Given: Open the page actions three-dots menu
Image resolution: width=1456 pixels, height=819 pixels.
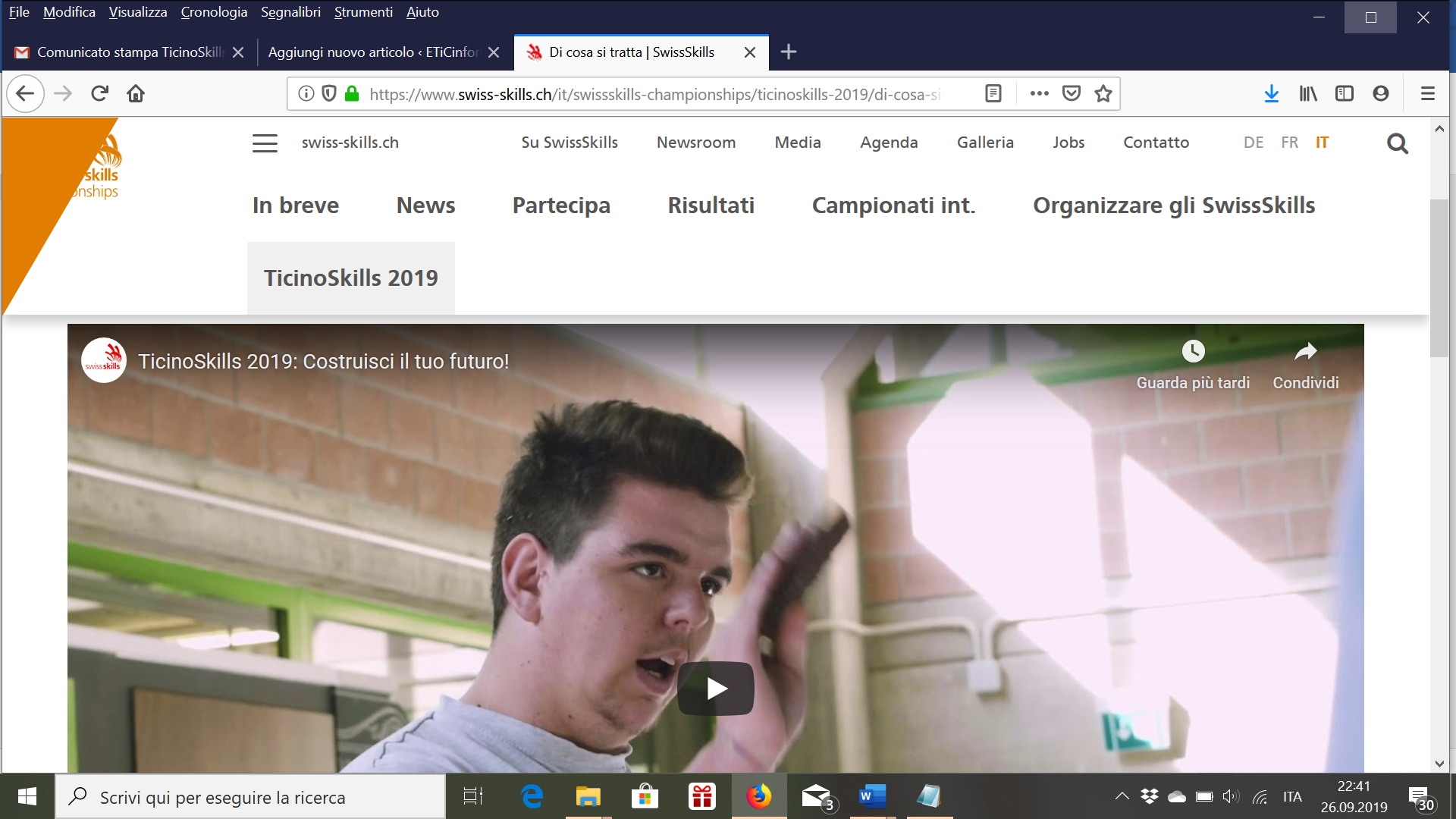Looking at the screenshot, I should click(x=1039, y=93).
